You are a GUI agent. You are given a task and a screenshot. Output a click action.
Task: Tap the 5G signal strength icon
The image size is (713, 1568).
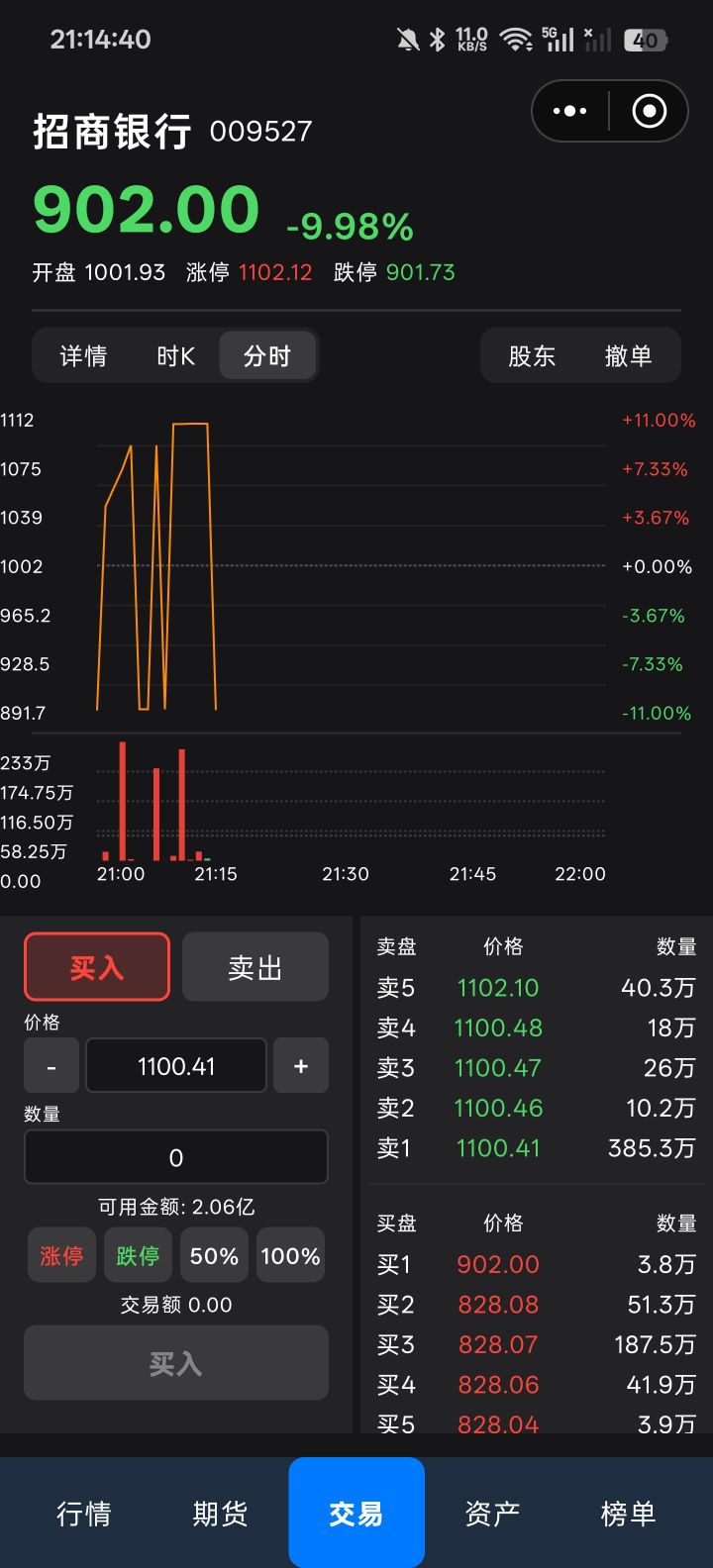[559, 40]
